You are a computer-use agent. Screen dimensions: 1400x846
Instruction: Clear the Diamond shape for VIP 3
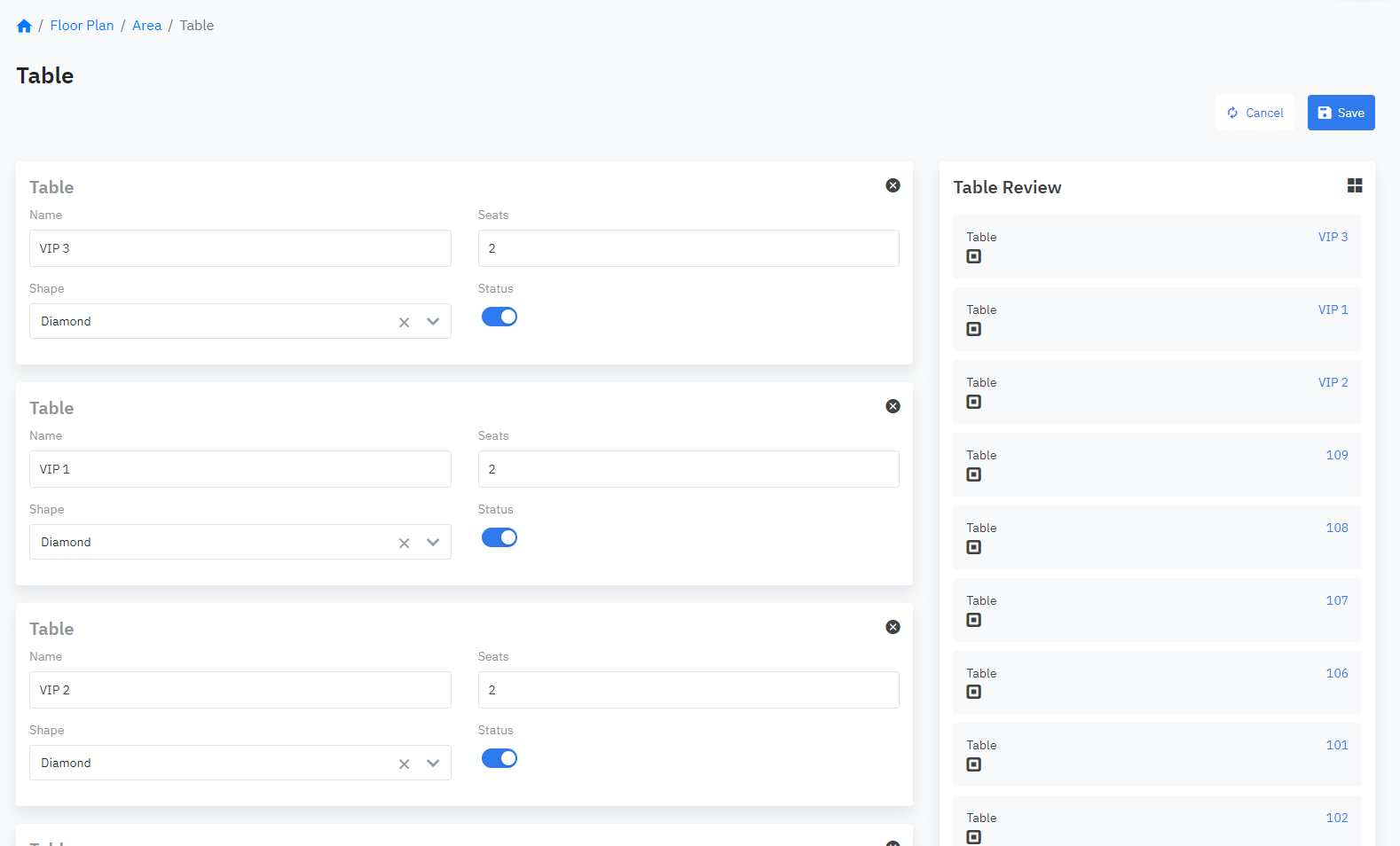(404, 322)
